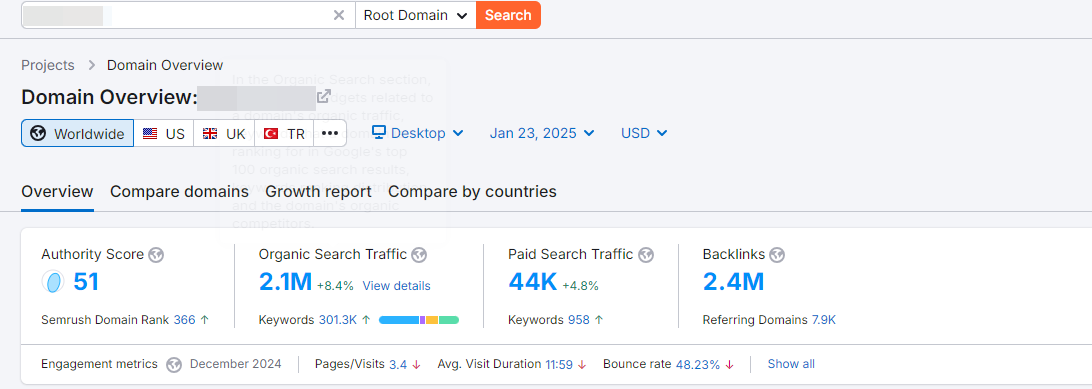
Task: Select the Worldwide database
Action: 77,133
